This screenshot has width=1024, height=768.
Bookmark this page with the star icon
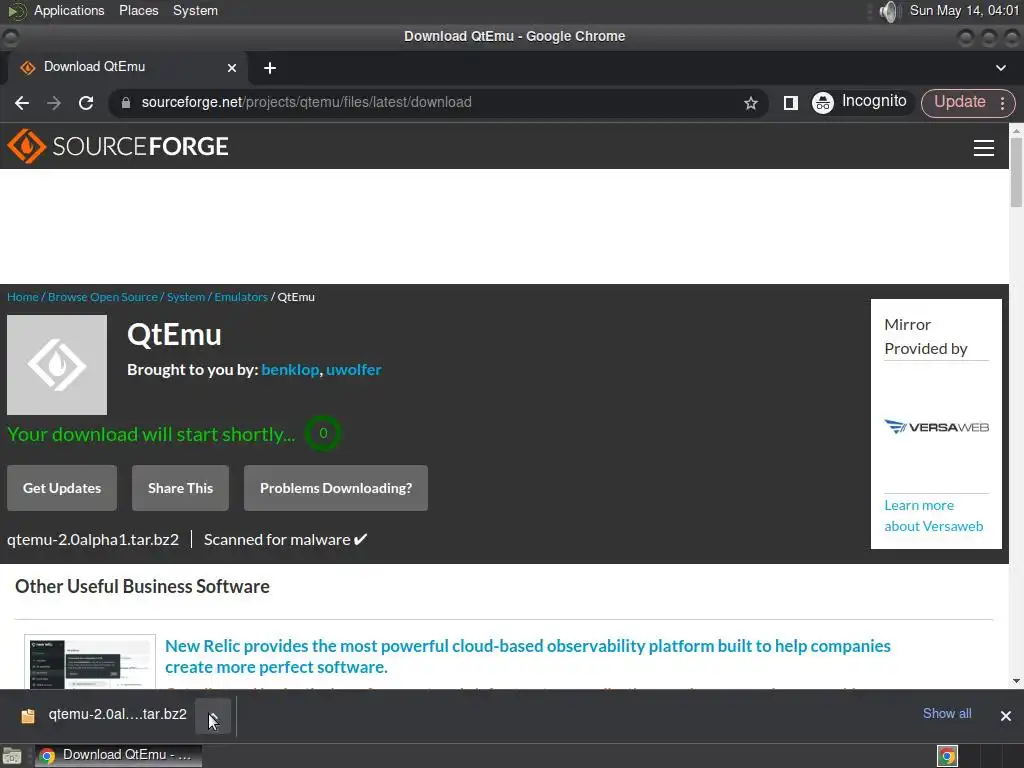[751, 103]
